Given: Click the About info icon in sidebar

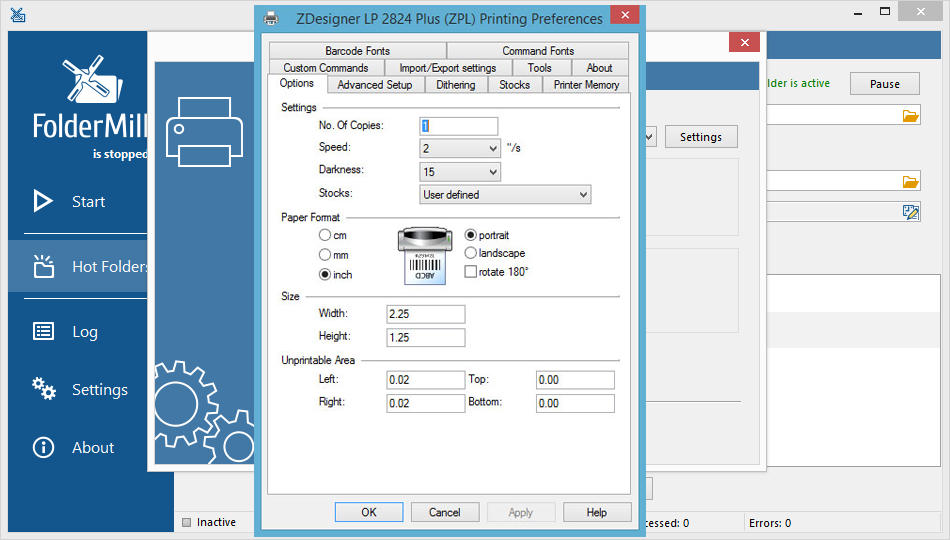Looking at the screenshot, I should 43,447.
